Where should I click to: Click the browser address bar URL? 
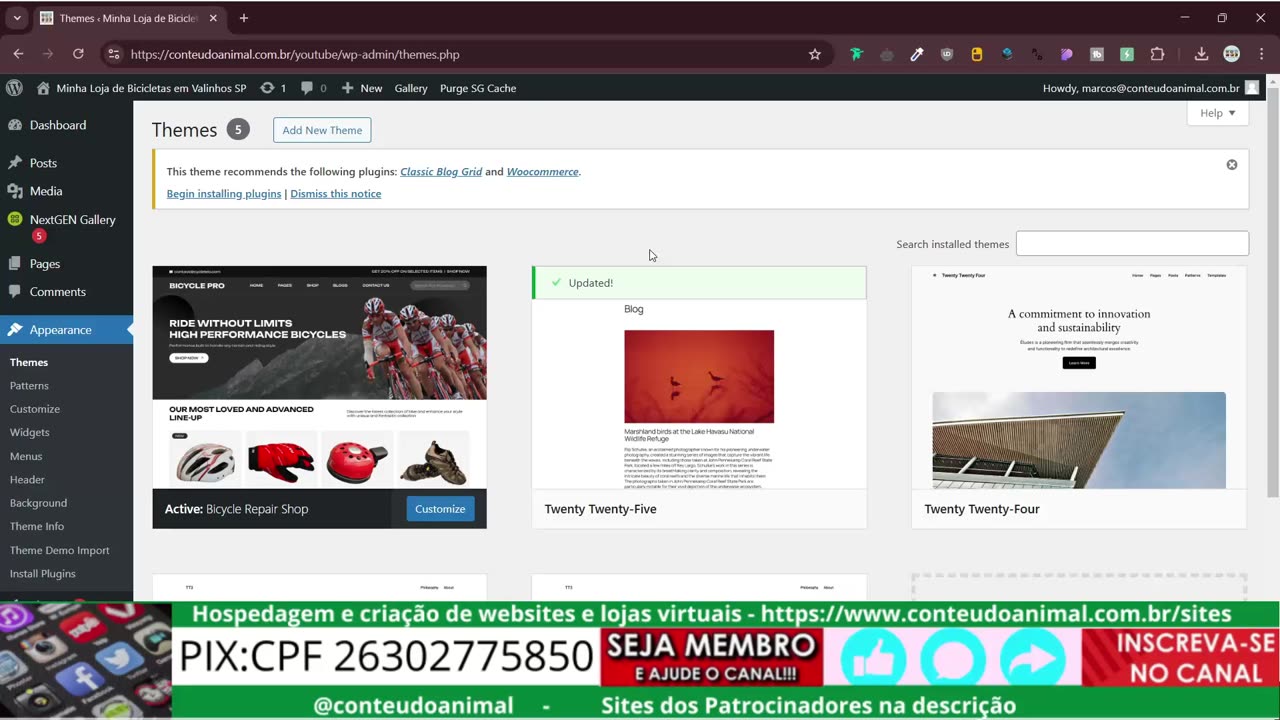pos(295,54)
